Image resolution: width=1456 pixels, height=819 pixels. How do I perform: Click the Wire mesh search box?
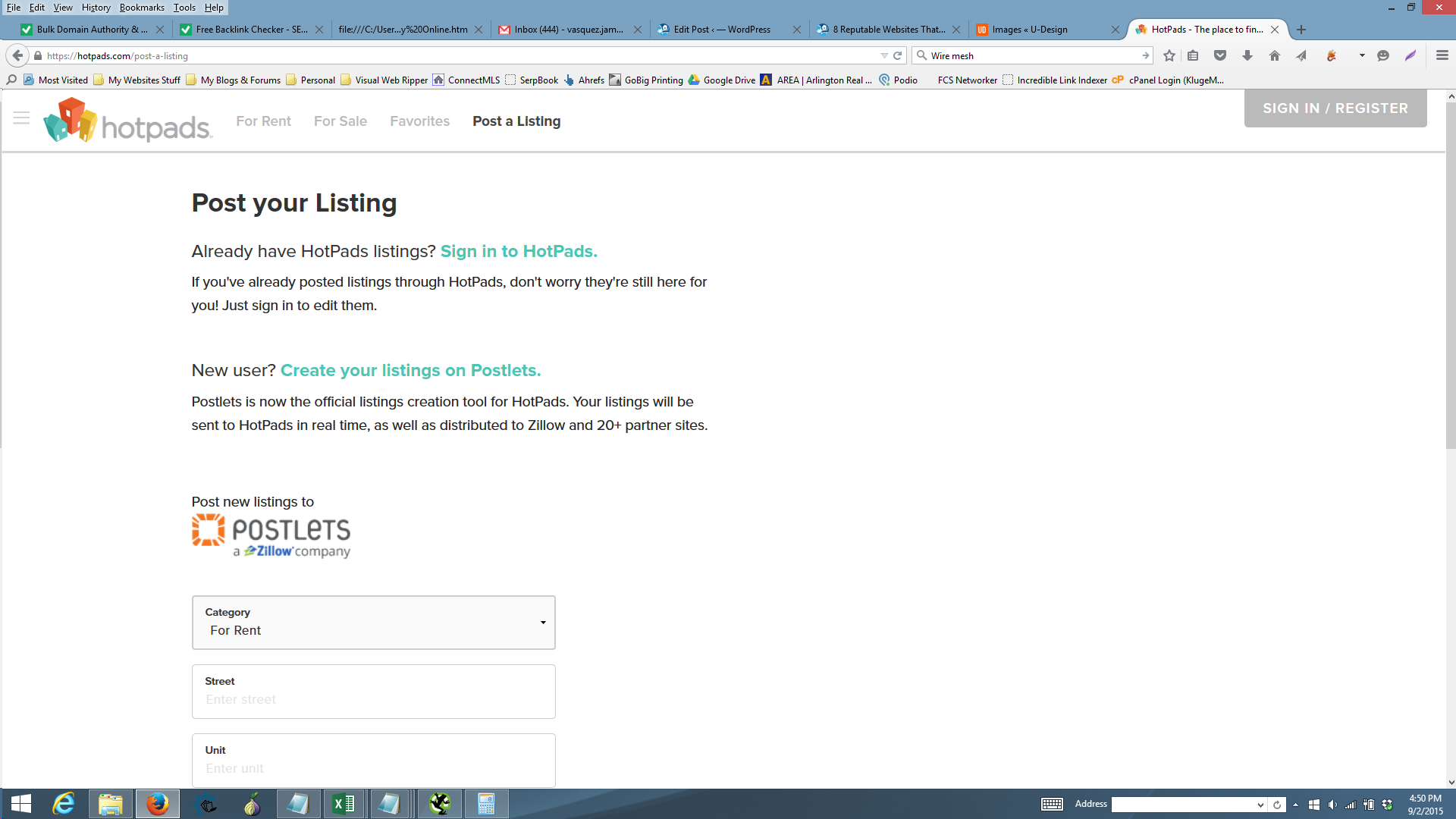(1031, 55)
